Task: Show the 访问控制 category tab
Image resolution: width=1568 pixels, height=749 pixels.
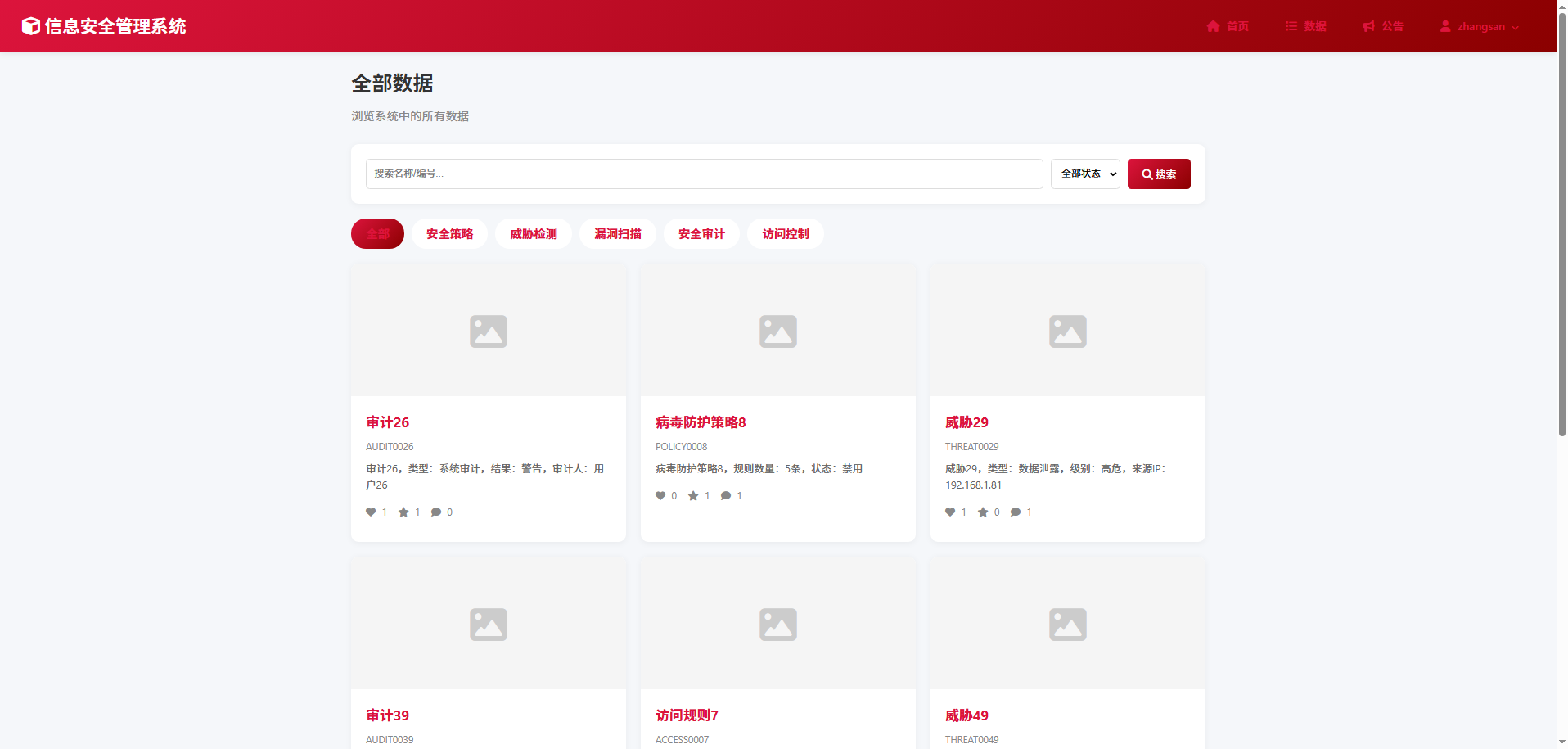Action: (x=786, y=234)
